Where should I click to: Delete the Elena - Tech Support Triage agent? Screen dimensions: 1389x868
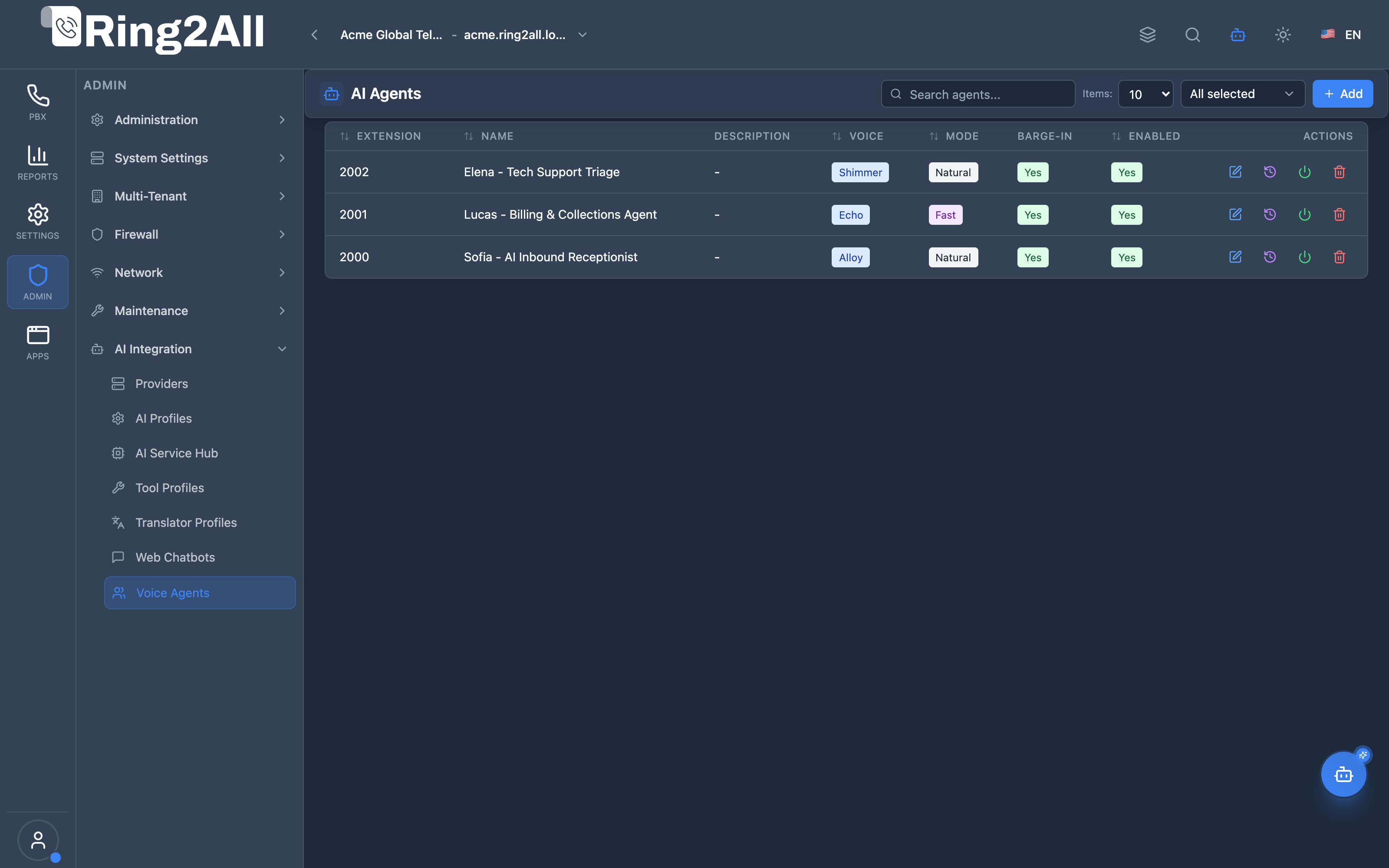(1339, 172)
